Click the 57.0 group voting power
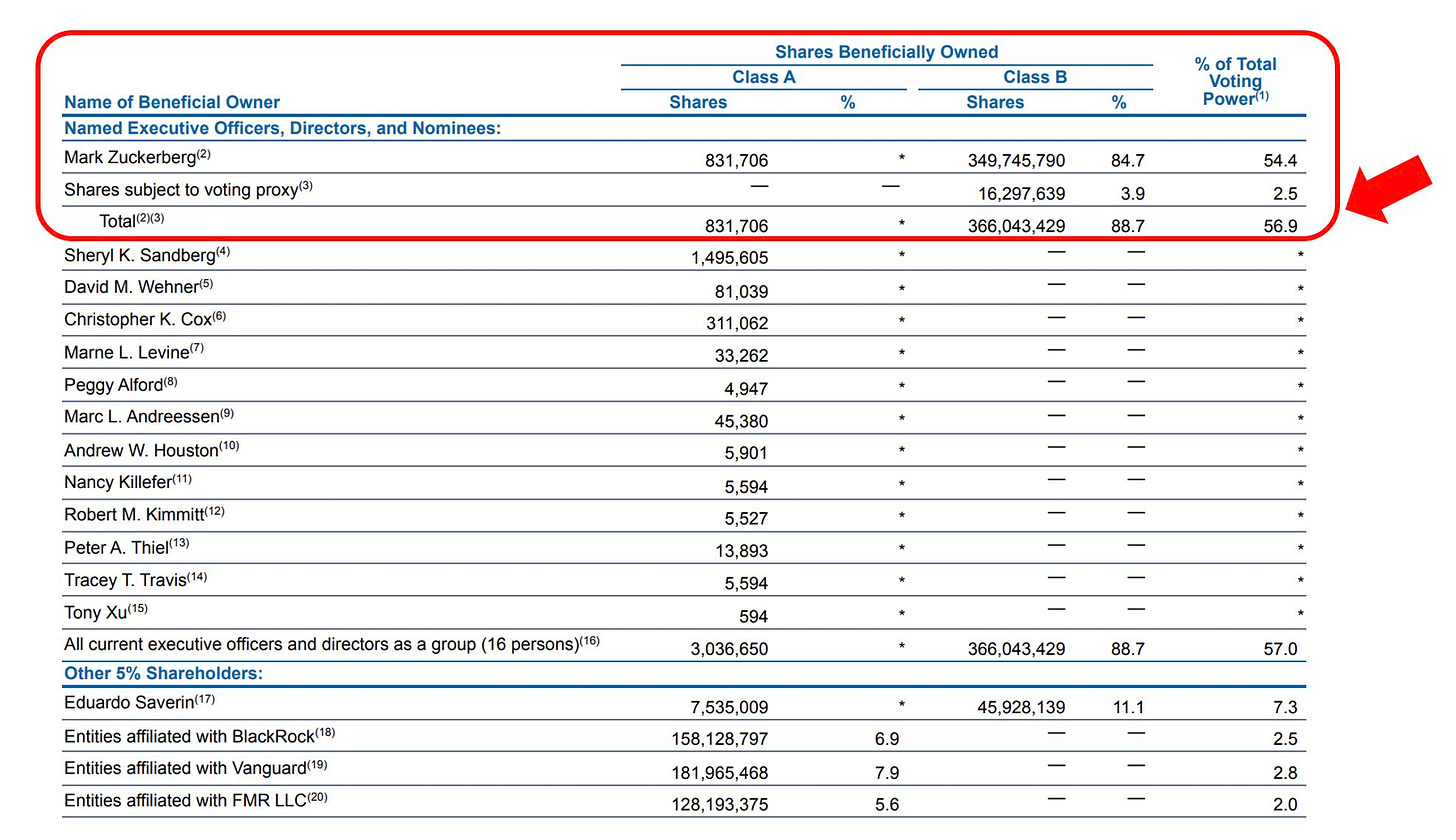The height and width of the screenshot is (840, 1456). pos(1280,649)
